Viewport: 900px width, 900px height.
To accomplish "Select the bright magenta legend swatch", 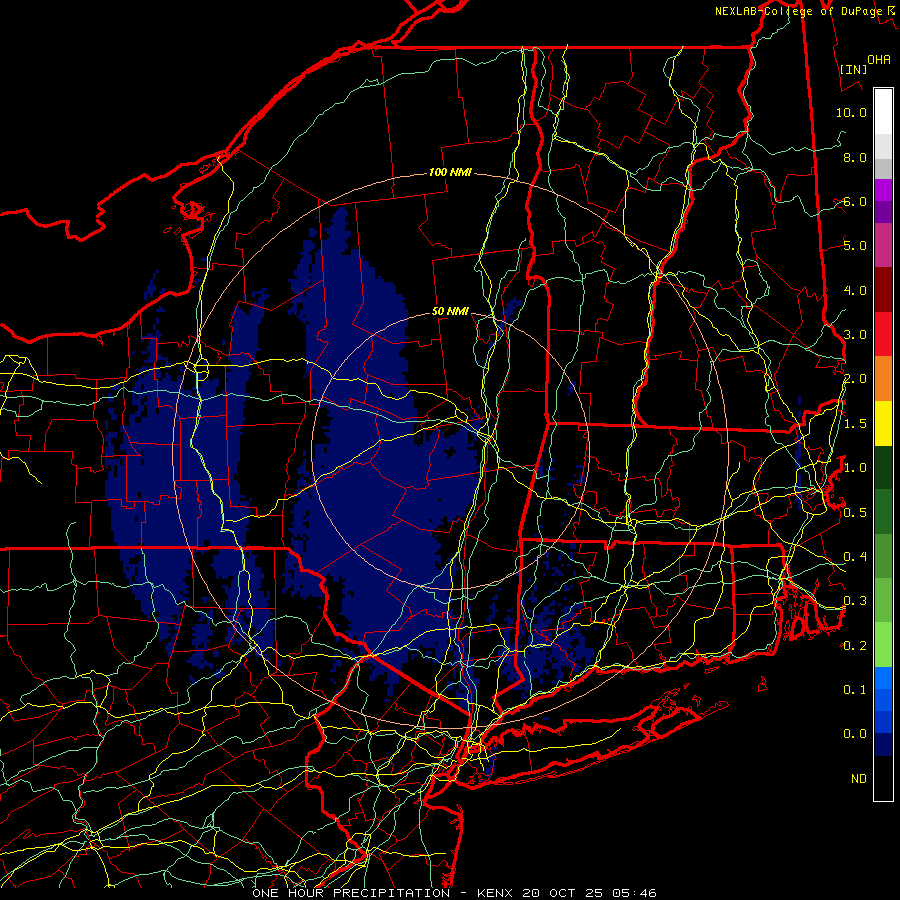I will [883, 190].
